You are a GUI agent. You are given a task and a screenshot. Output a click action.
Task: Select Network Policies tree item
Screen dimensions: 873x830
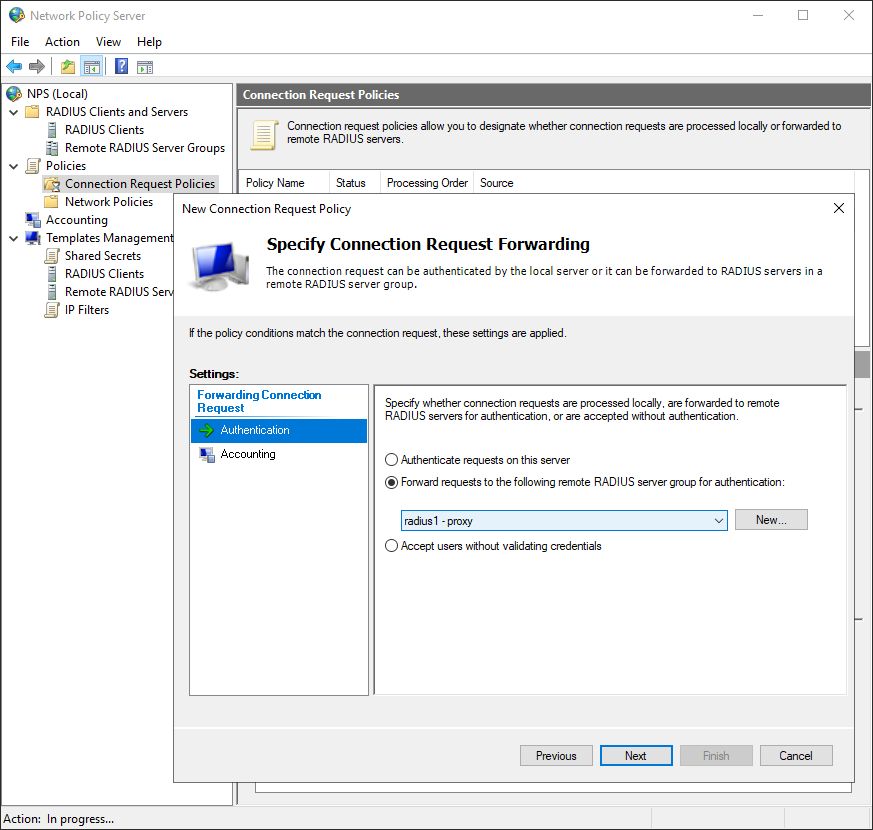pos(109,202)
